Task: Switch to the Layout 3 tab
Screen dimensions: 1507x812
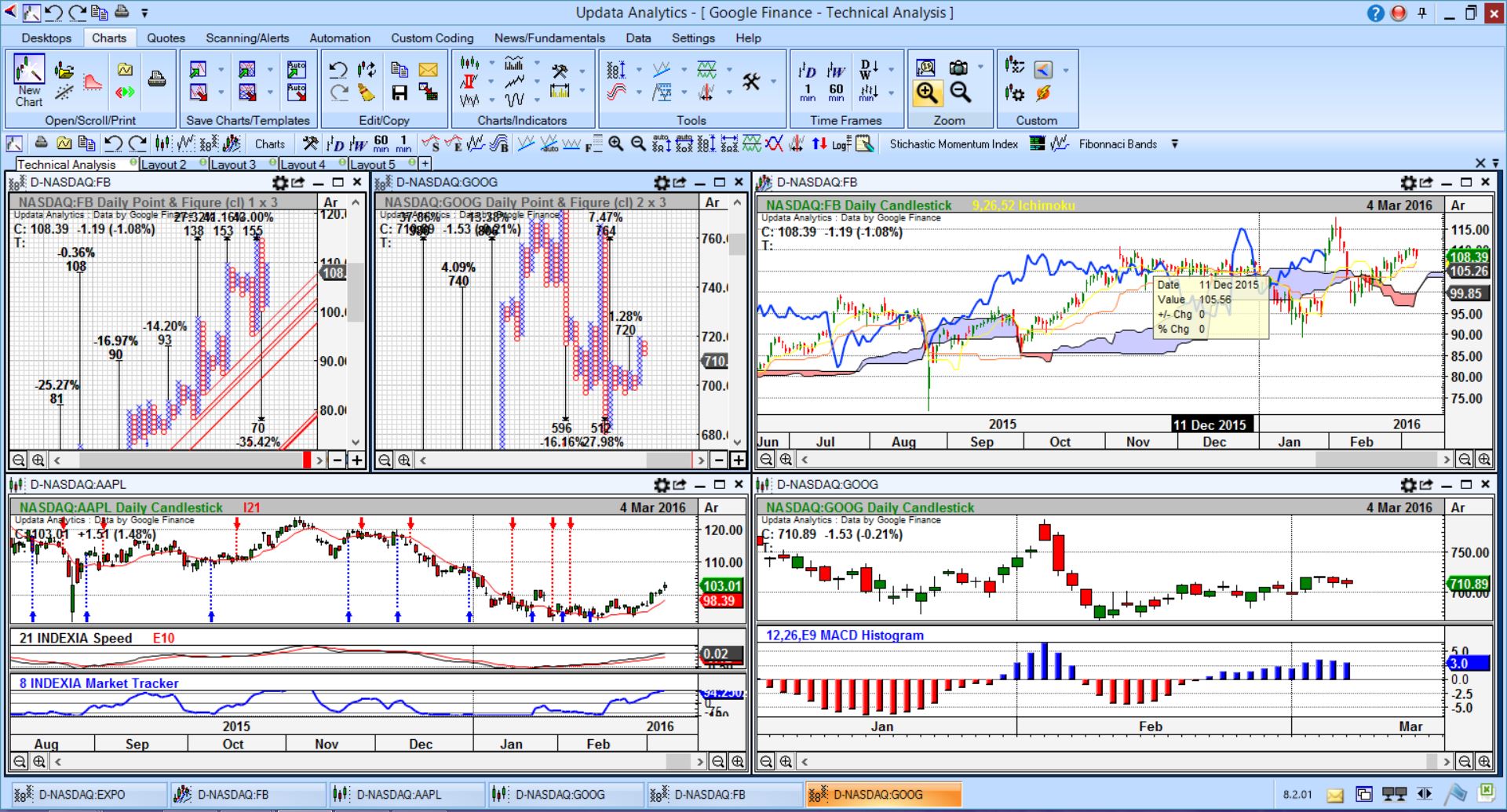Action: pos(233,165)
